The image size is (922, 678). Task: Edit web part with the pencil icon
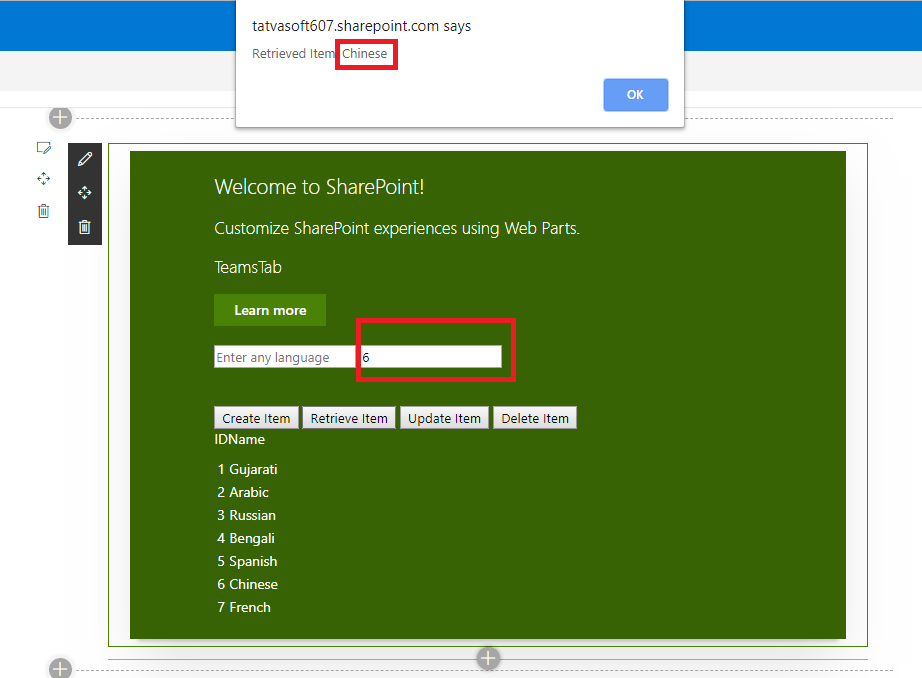(x=85, y=159)
